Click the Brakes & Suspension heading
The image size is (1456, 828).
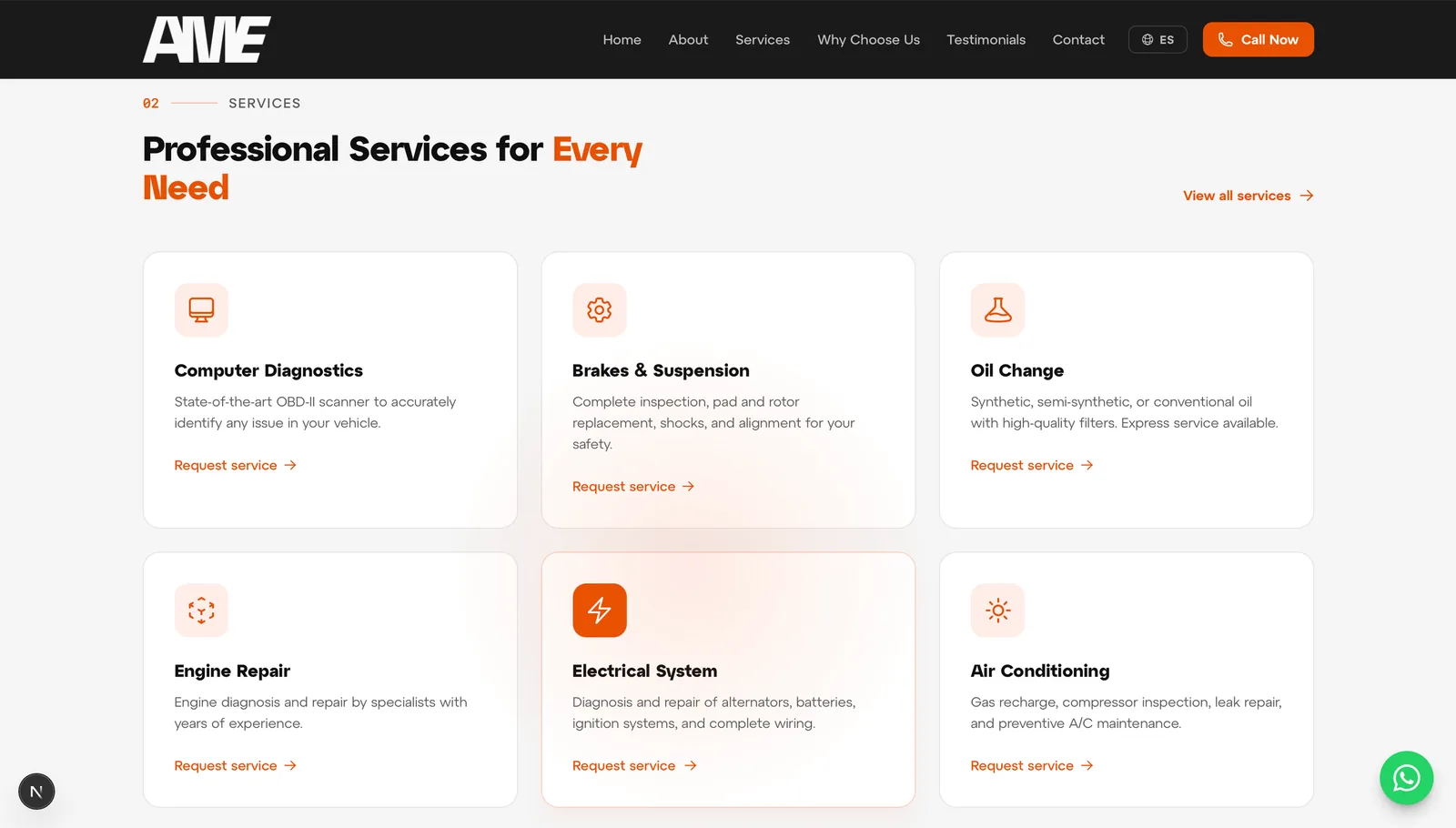(x=661, y=370)
